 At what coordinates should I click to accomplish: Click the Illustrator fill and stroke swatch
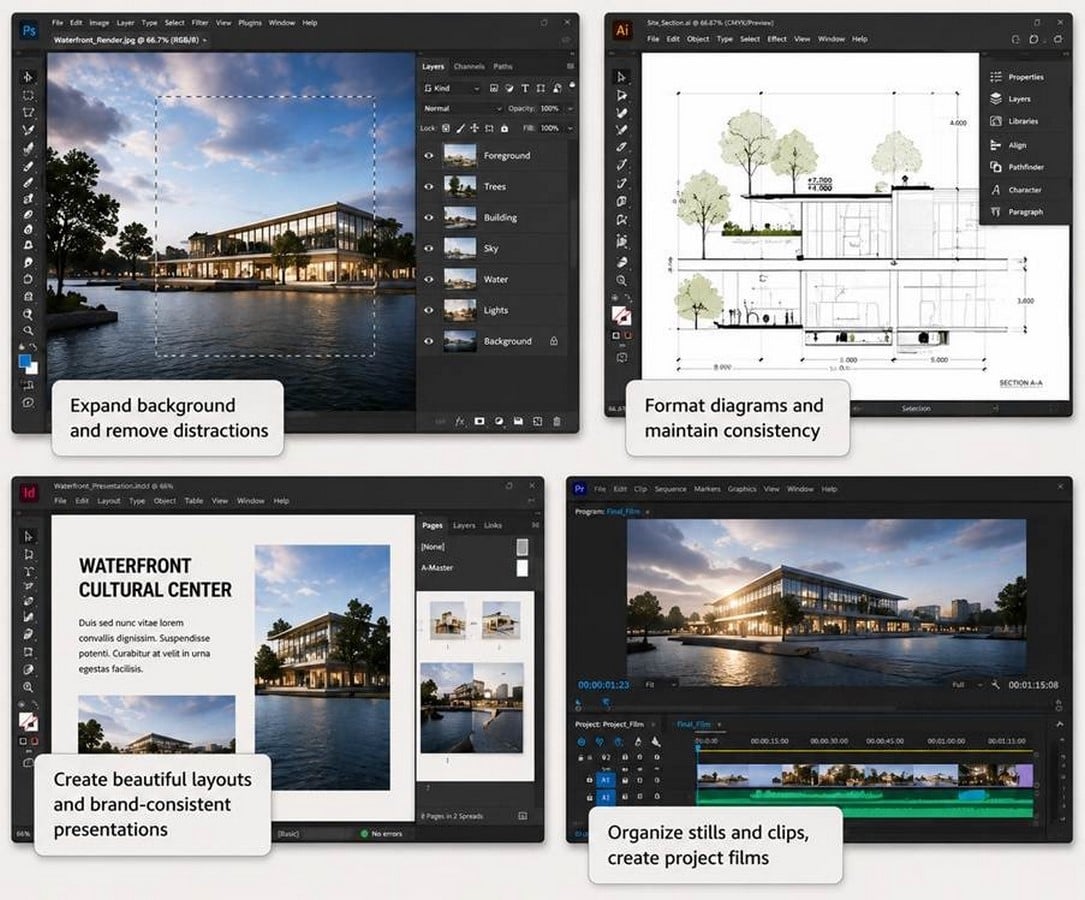tap(621, 316)
